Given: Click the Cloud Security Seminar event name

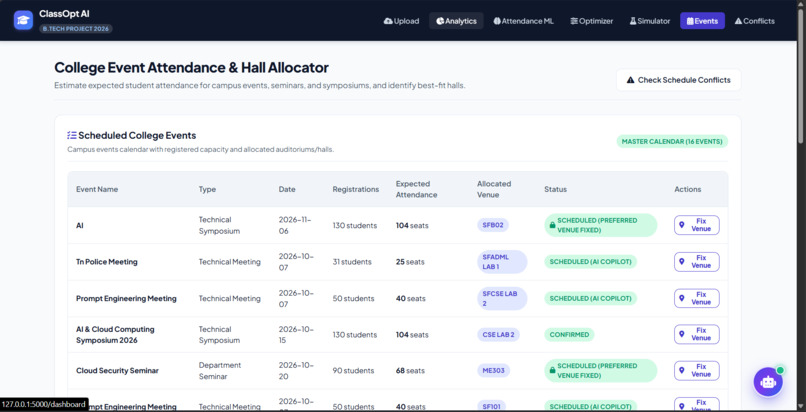Looking at the screenshot, I should pyautogui.click(x=117, y=371).
